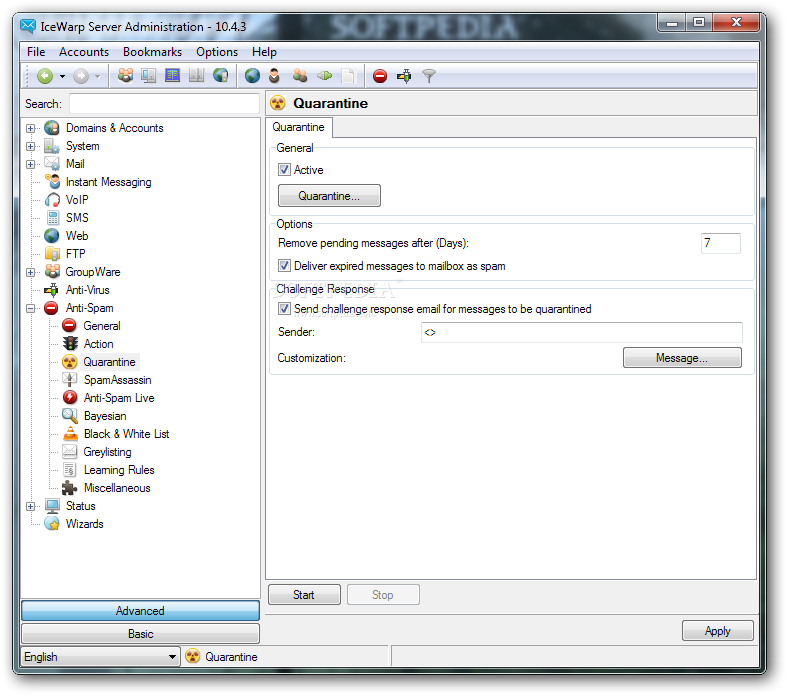
Task: Expand the Mail tree node
Action: tap(31, 165)
